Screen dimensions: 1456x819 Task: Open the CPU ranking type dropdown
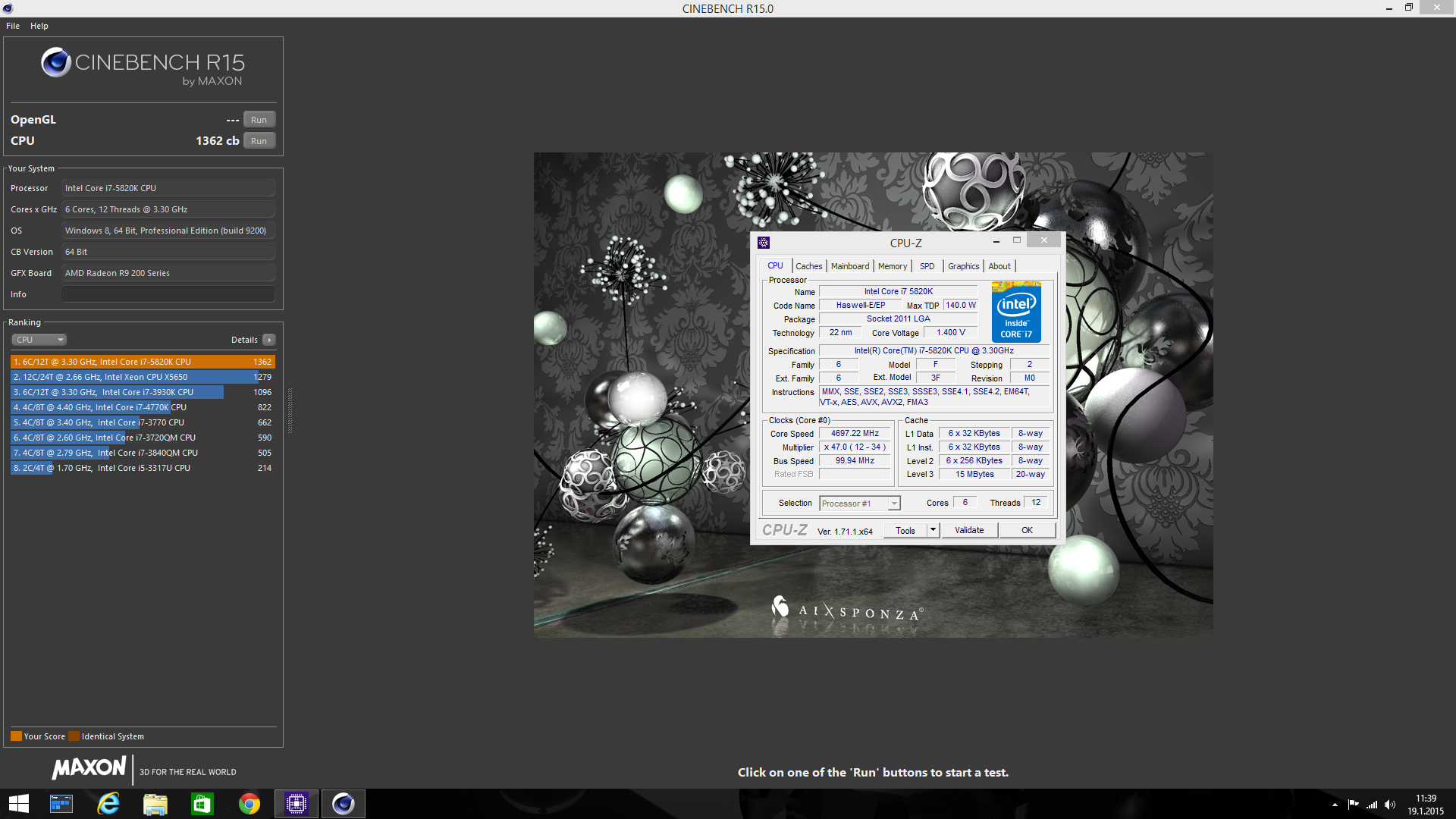pos(39,340)
